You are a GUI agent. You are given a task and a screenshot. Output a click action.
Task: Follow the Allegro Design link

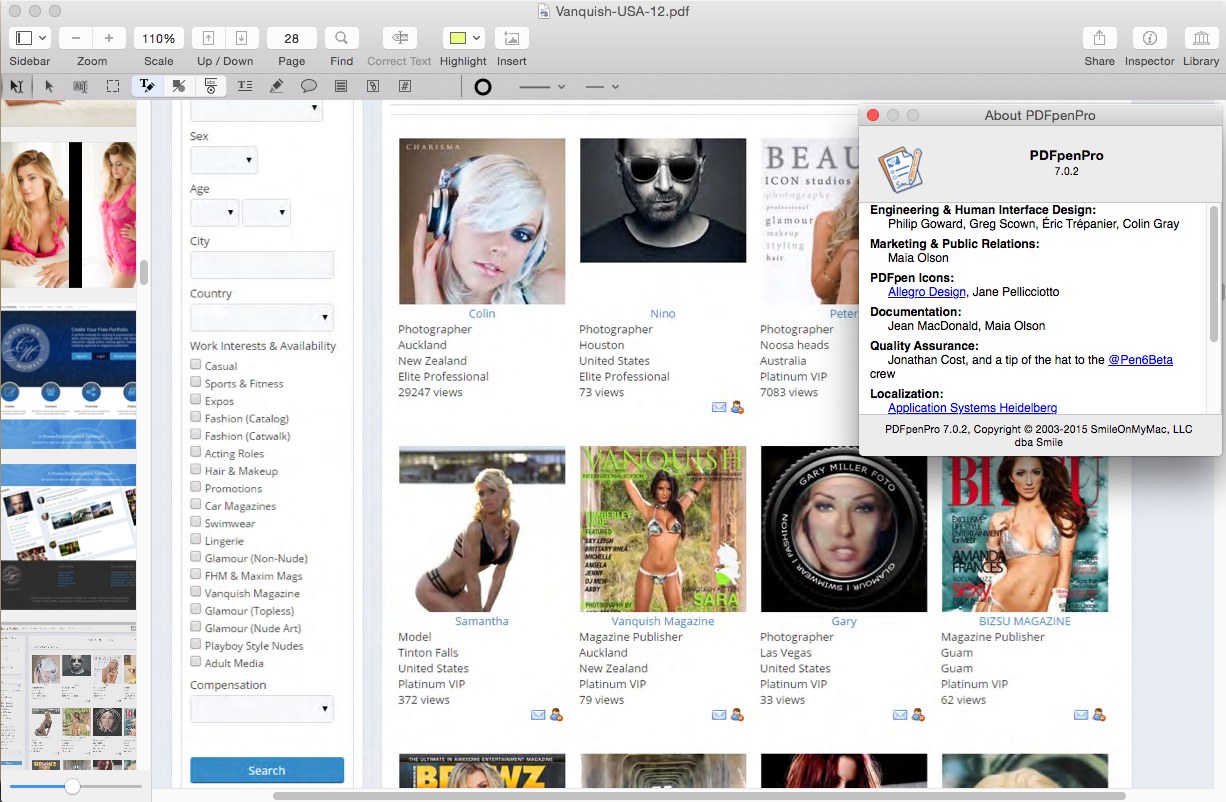point(927,292)
